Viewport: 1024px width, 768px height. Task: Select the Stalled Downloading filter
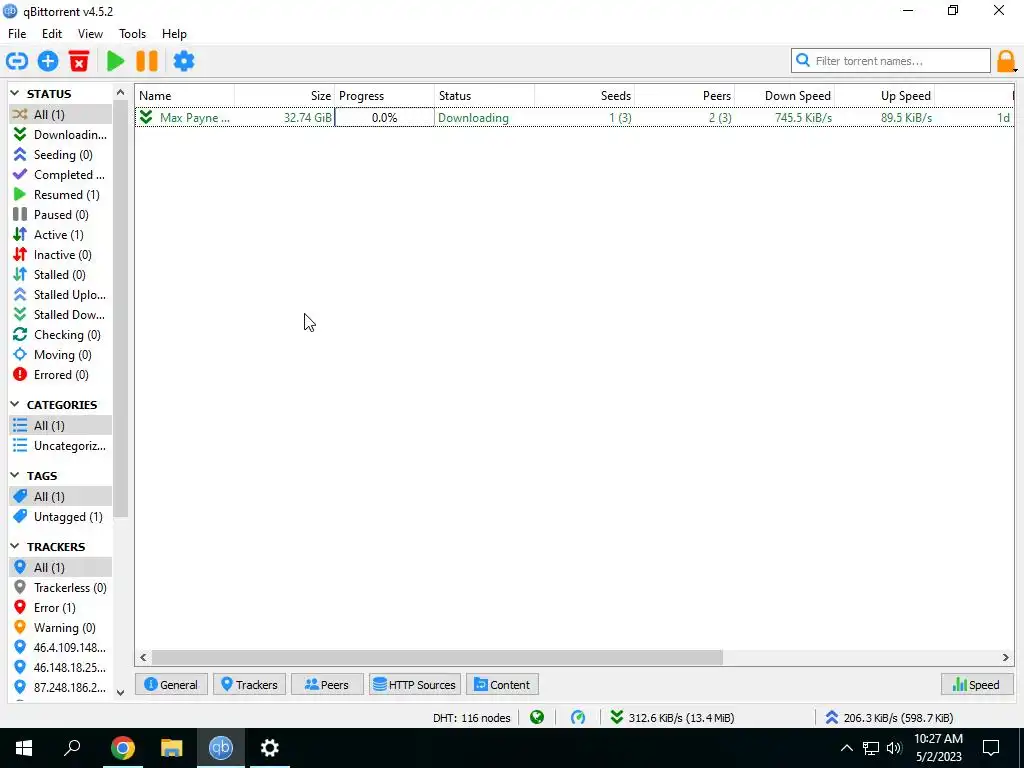click(60, 315)
